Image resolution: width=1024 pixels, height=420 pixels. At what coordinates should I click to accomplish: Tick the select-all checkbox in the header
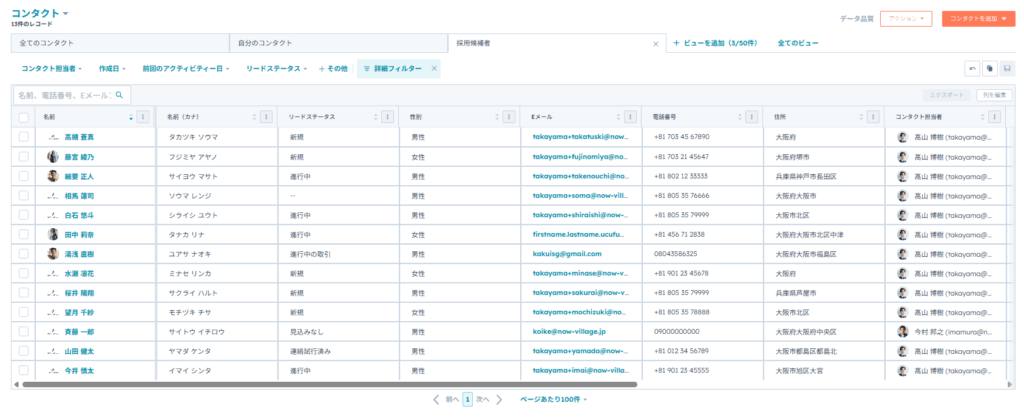pyautogui.click(x=24, y=117)
